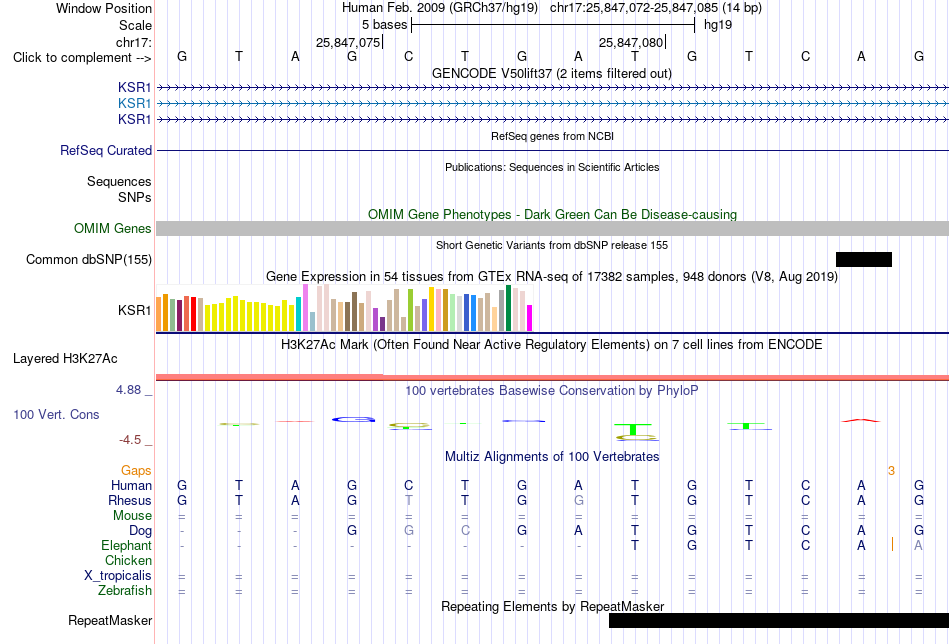Image resolution: width=950 pixels, height=644 pixels.
Task: Click the Mouse species label
Action: click(133, 516)
